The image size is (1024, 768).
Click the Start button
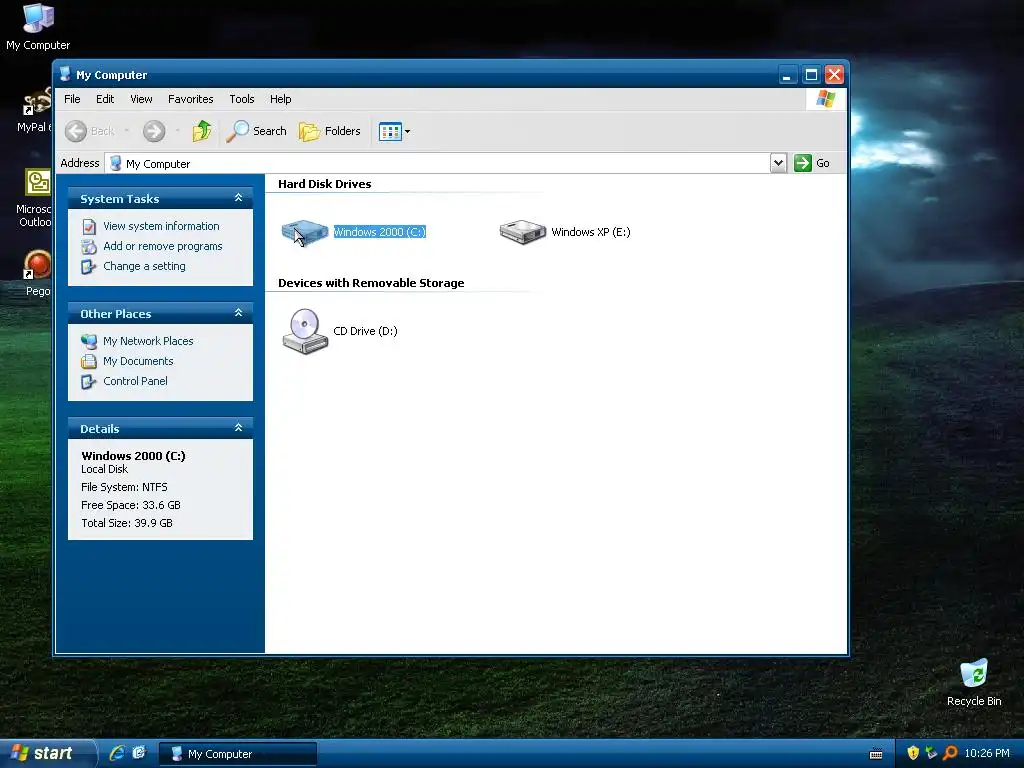pyautogui.click(x=47, y=754)
